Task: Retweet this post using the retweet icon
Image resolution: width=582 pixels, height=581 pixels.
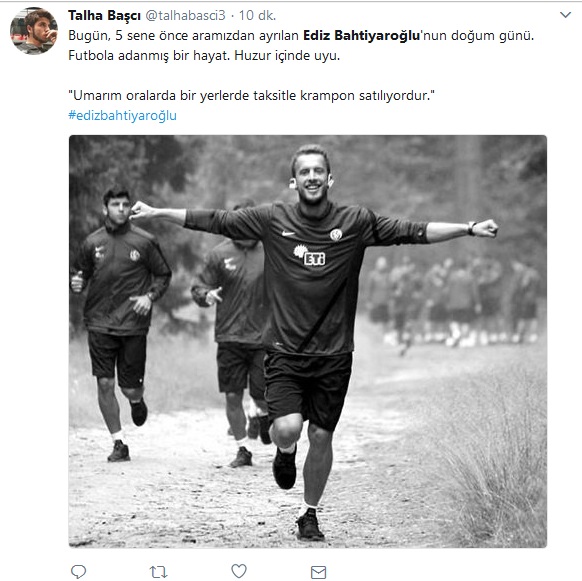Action: click(158, 572)
